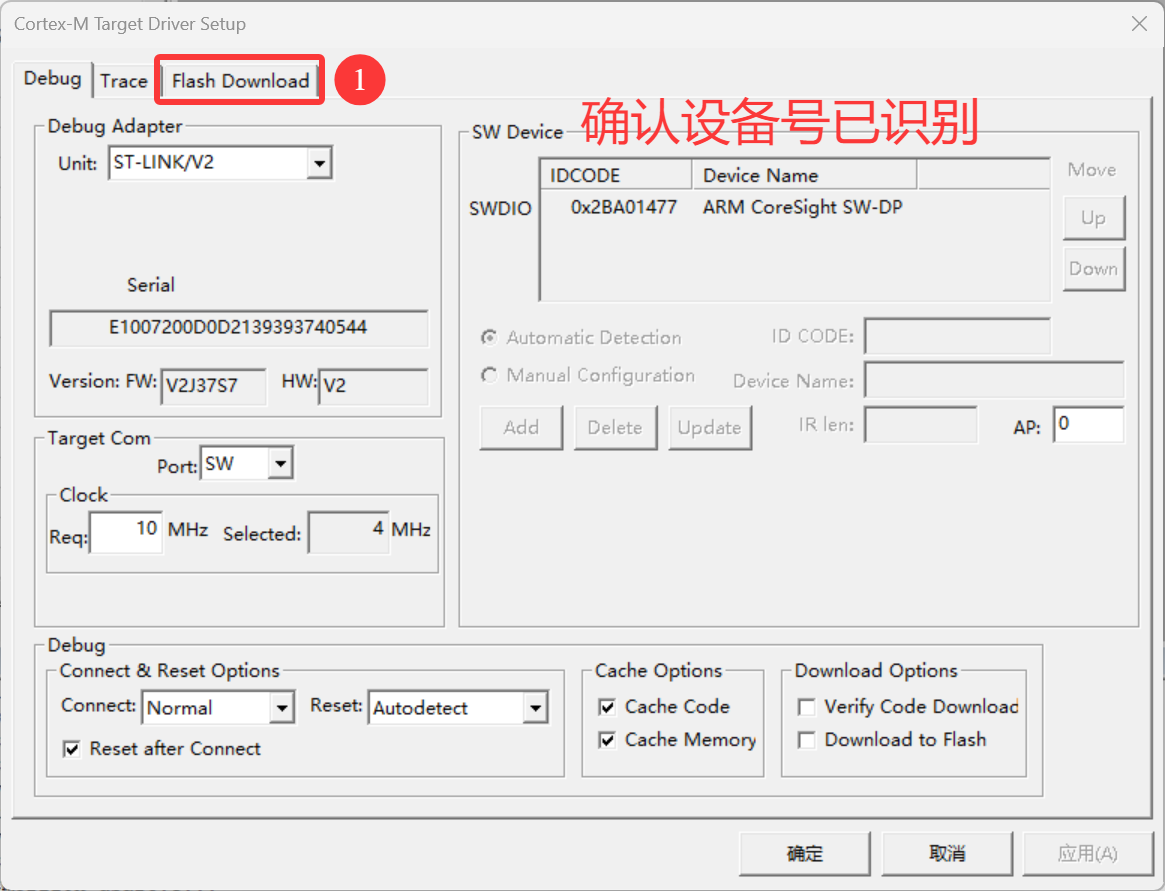
Task: Expand the Connect Normal dropdown
Action: coord(282,708)
